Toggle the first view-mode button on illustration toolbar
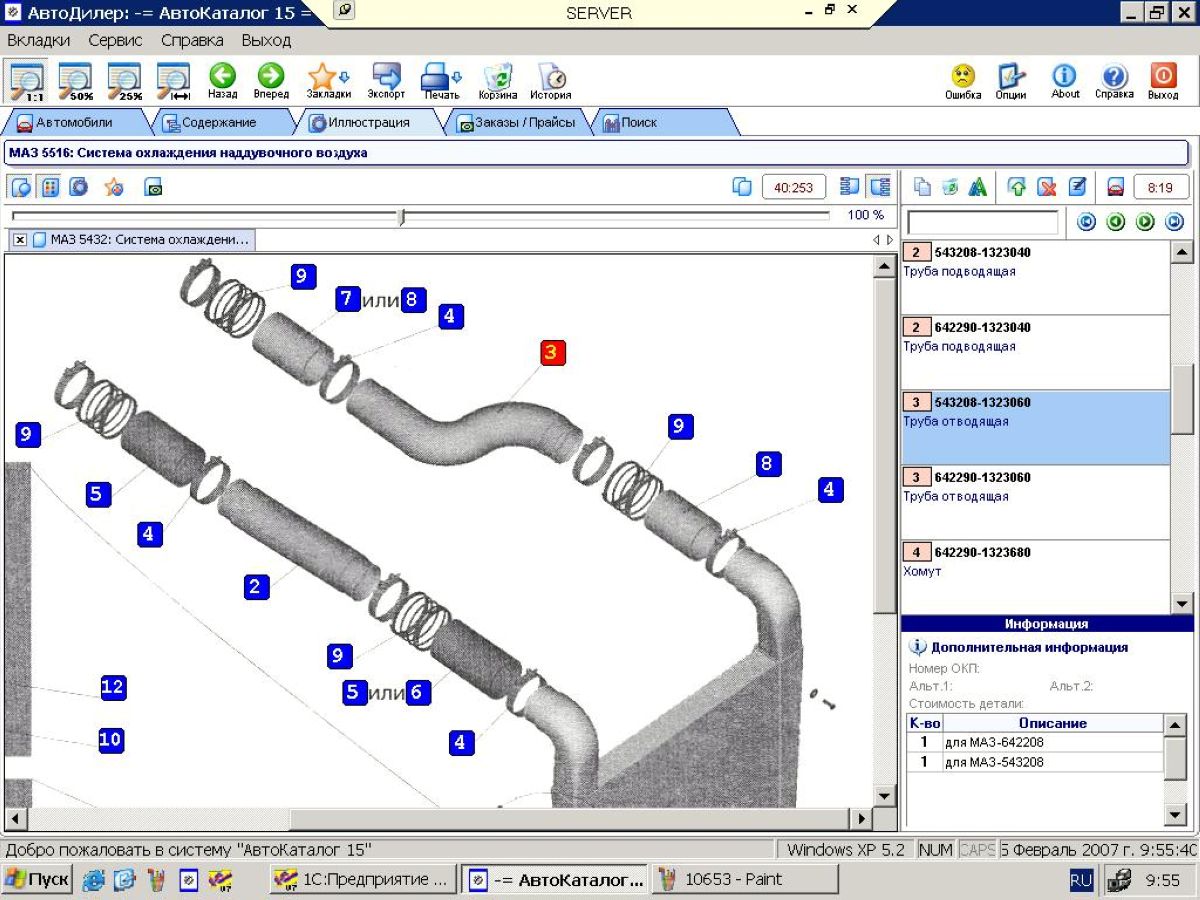The height and width of the screenshot is (900, 1200). [x=21, y=187]
